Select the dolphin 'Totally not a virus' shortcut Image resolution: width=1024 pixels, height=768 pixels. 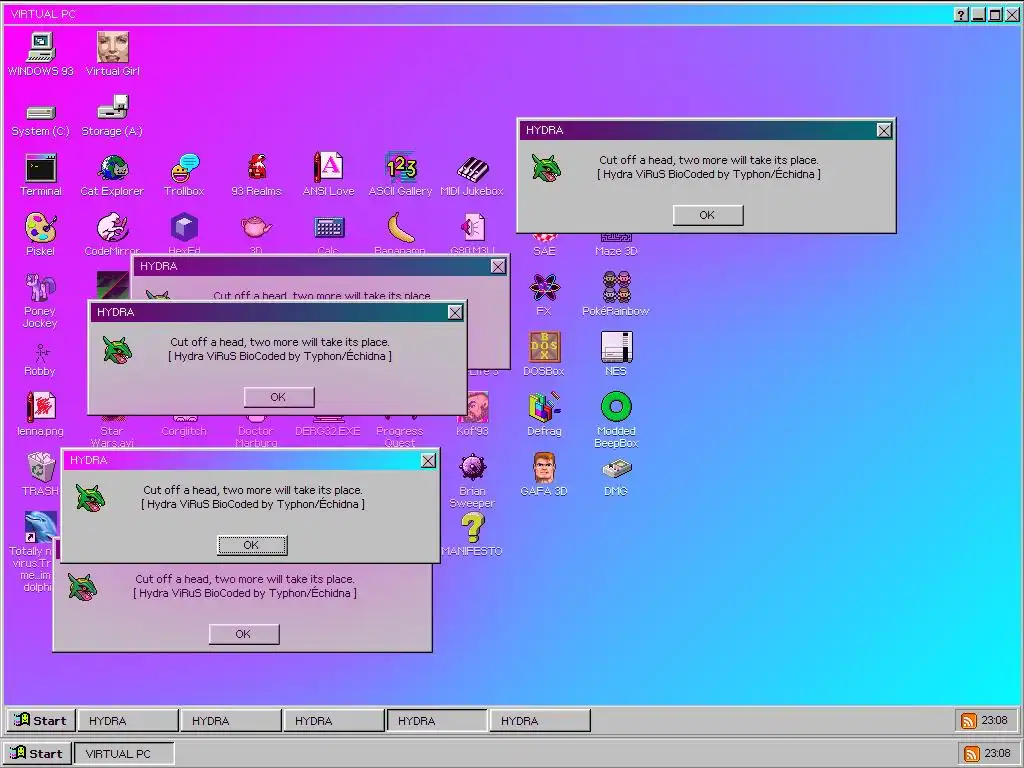(40, 526)
